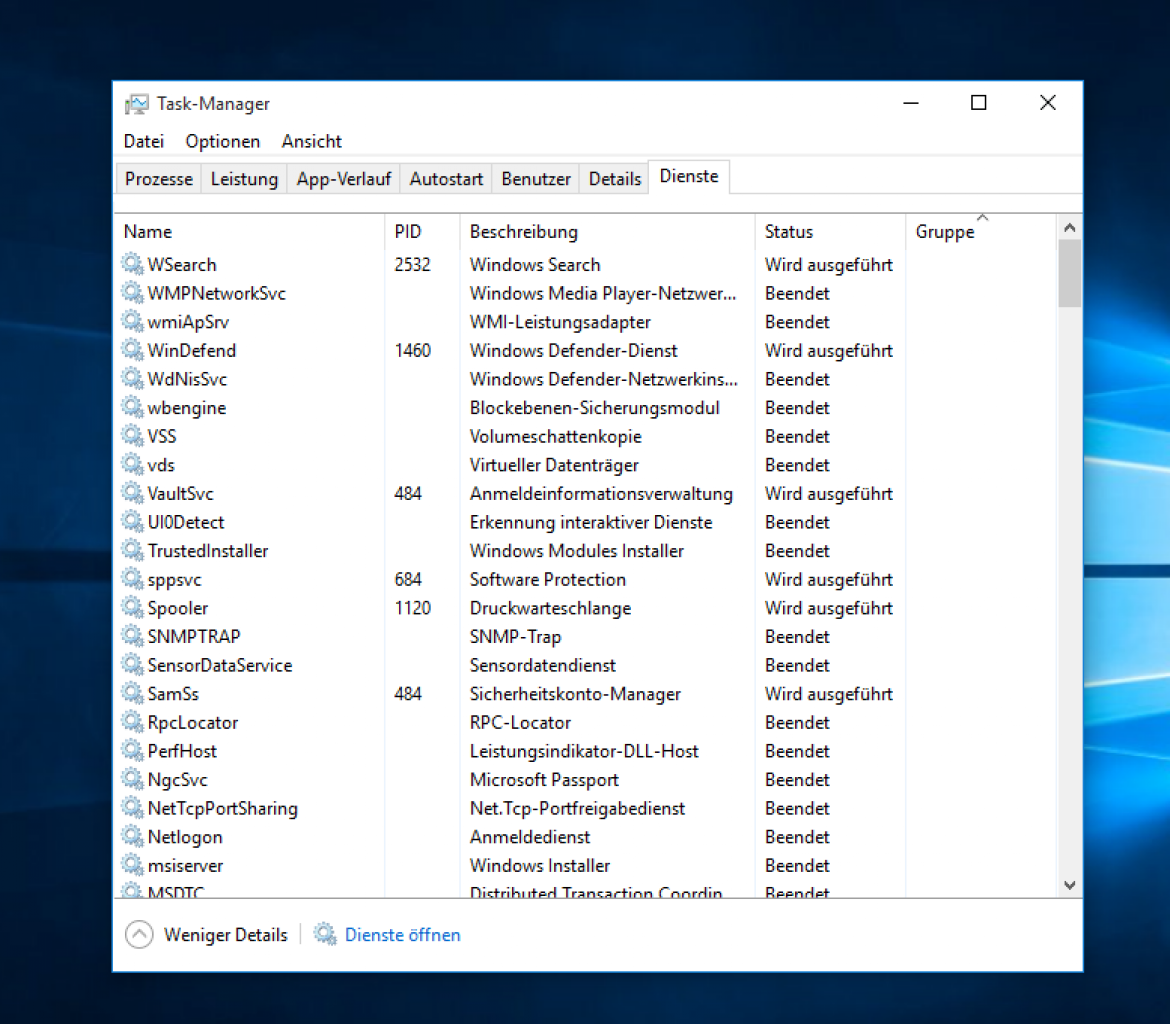Click Beendet status in TrustedInstaller row

coord(797,550)
